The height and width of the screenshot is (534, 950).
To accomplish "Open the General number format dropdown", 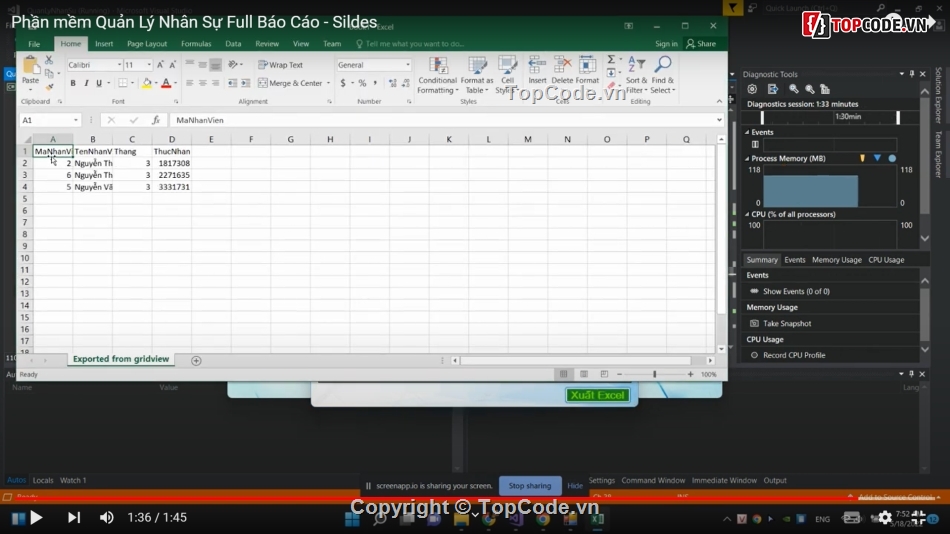I will pos(408,65).
